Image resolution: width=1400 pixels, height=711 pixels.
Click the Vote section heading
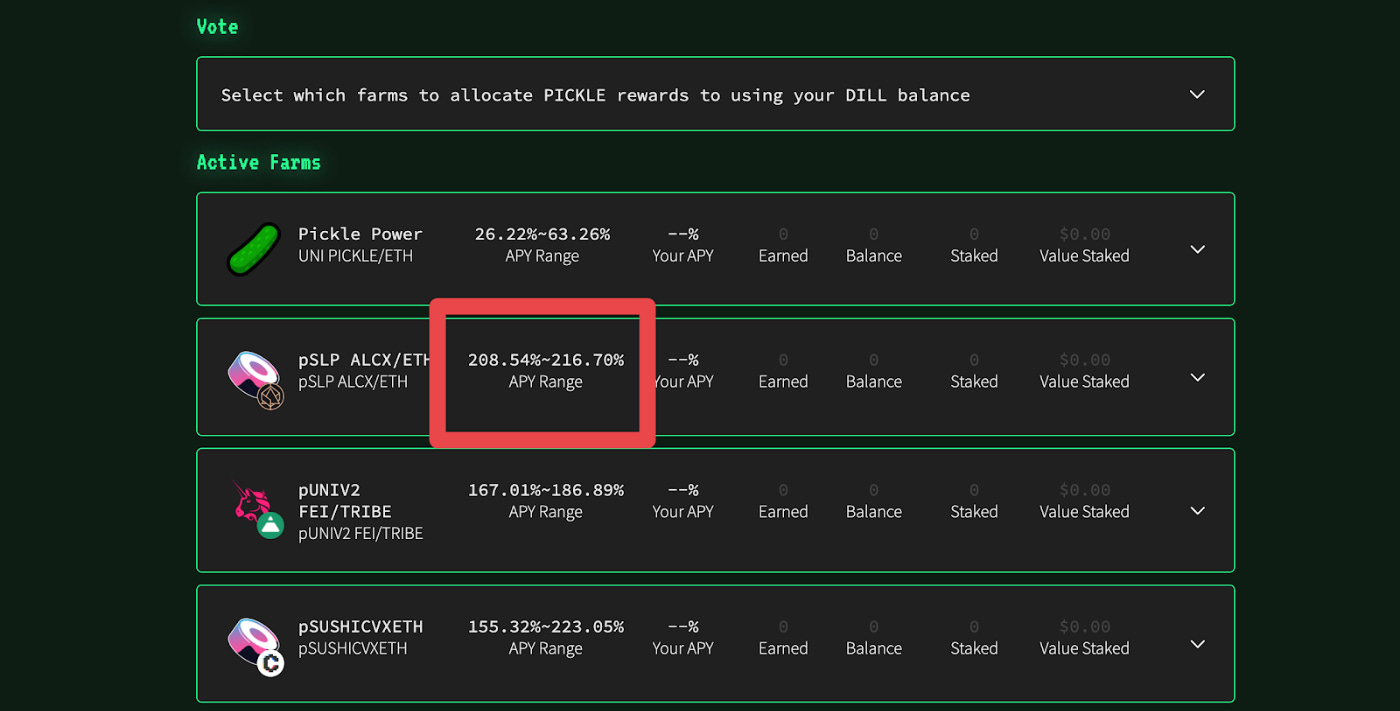click(217, 27)
